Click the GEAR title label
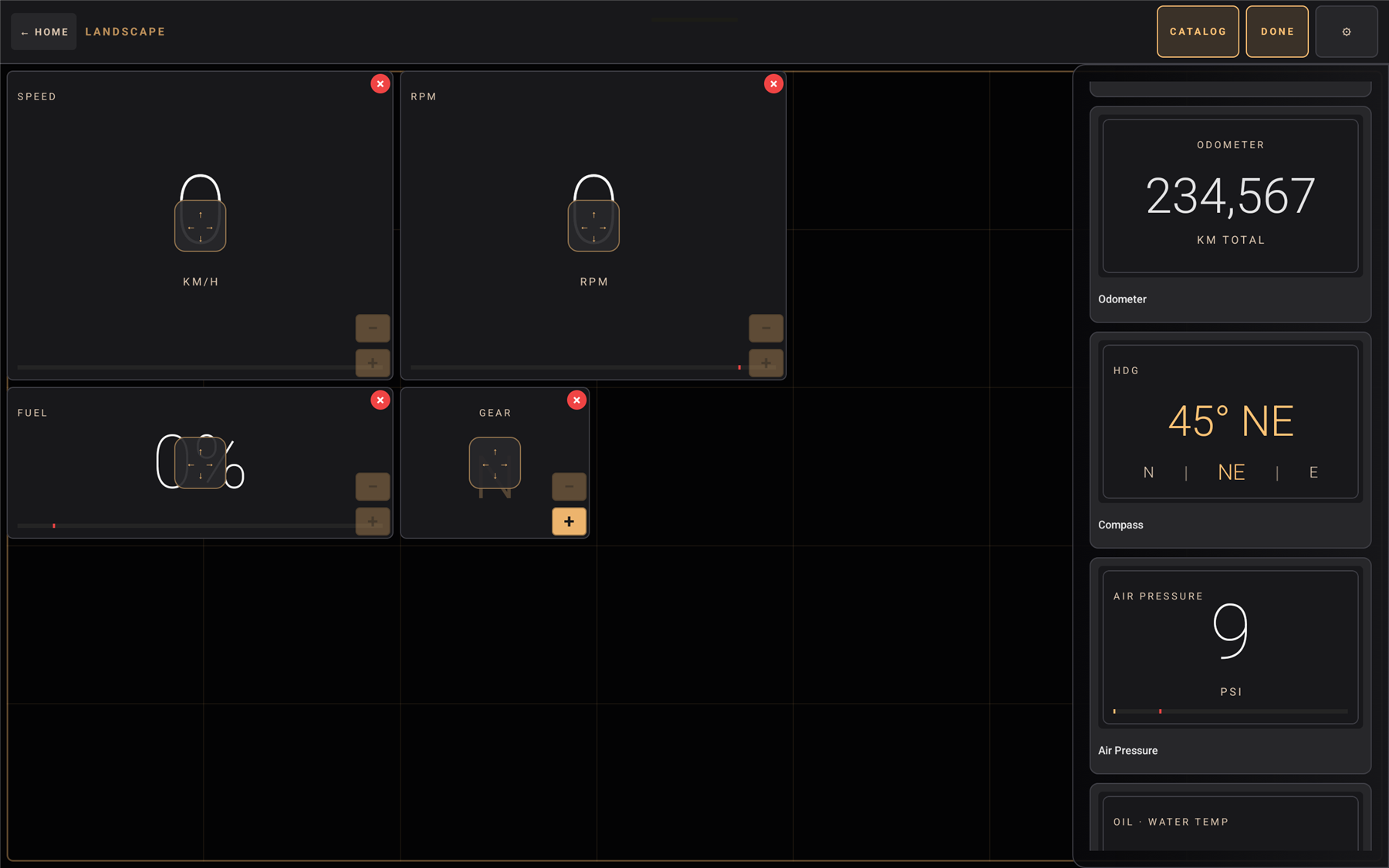Image resolution: width=1389 pixels, height=868 pixels. (x=495, y=413)
